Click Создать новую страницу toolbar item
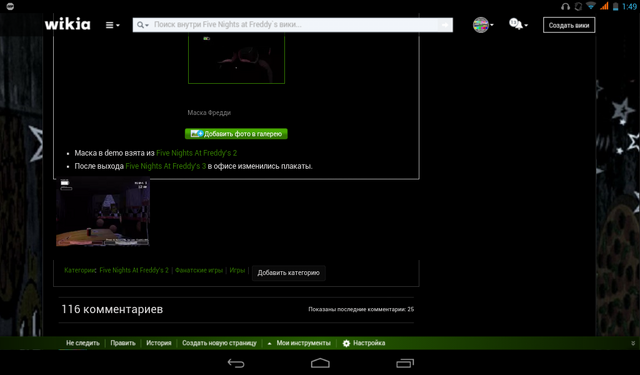The image size is (640, 375). coord(219,343)
